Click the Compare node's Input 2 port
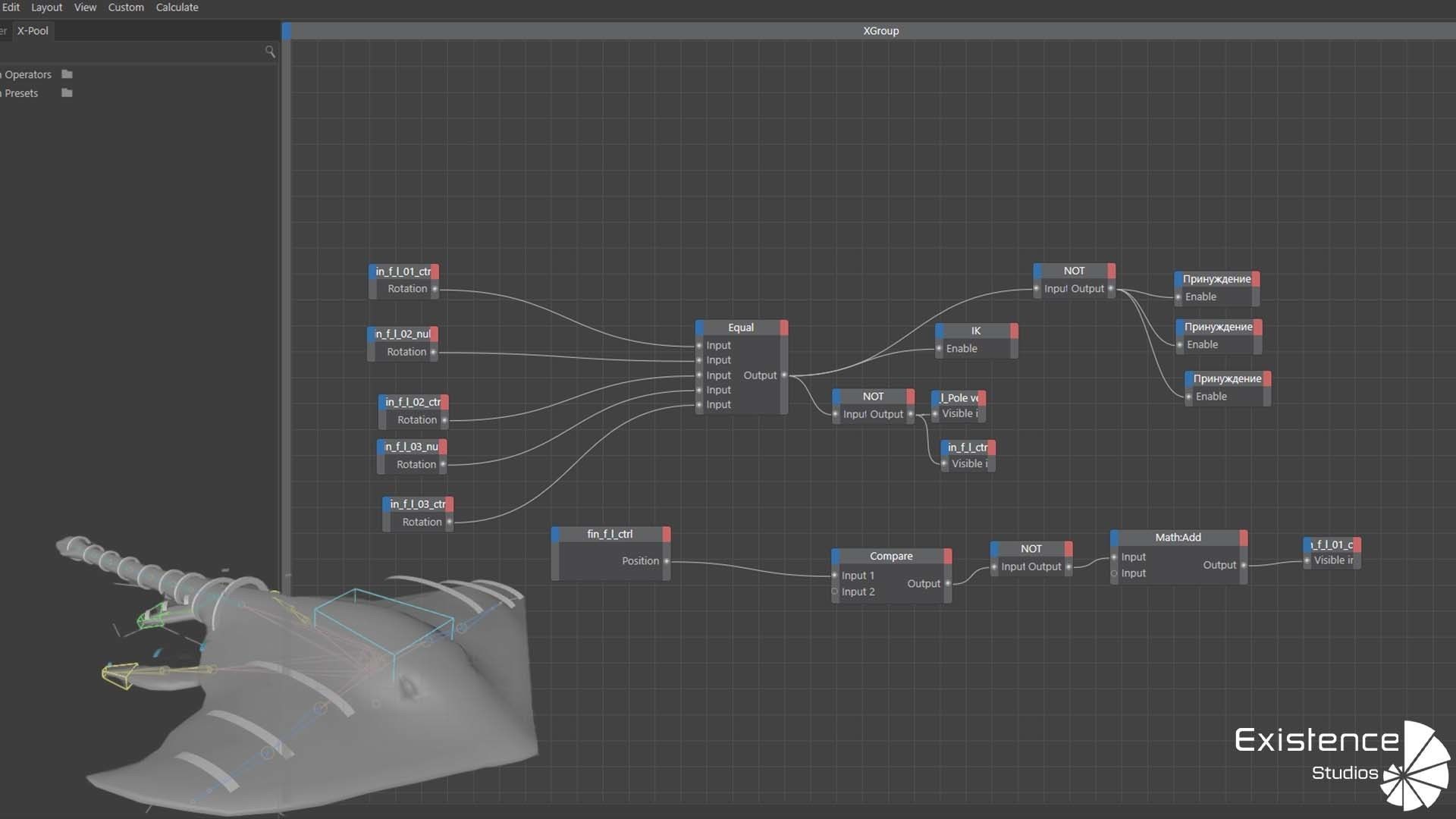This screenshot has height=819, width=1456. tap(835, 591)
